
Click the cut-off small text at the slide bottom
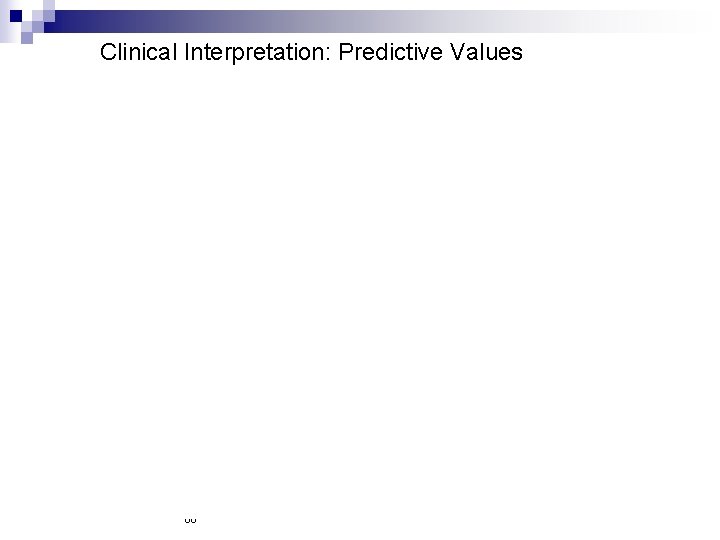click(x=190, y=520)
